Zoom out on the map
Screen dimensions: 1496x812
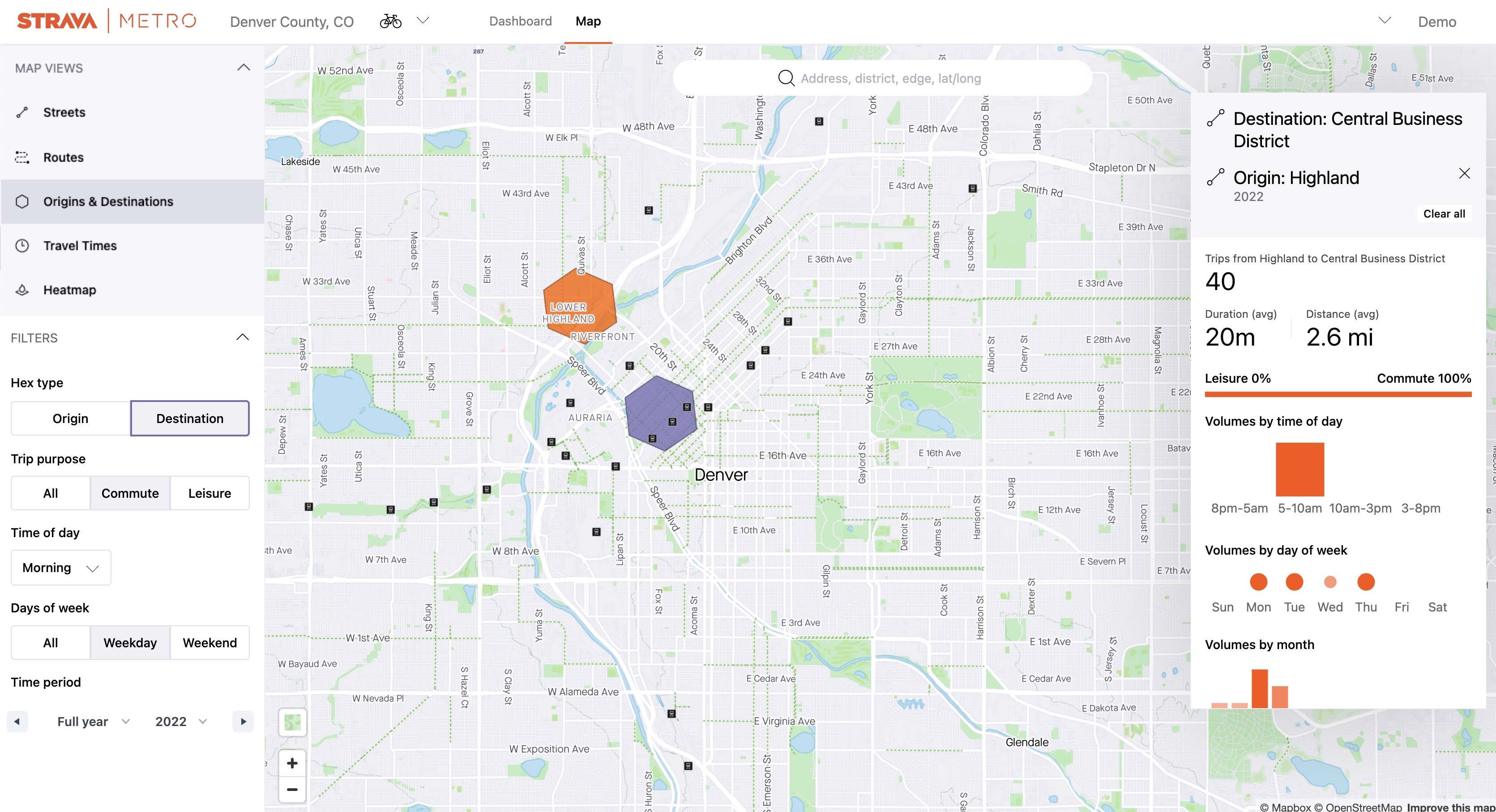pos(292,789)
